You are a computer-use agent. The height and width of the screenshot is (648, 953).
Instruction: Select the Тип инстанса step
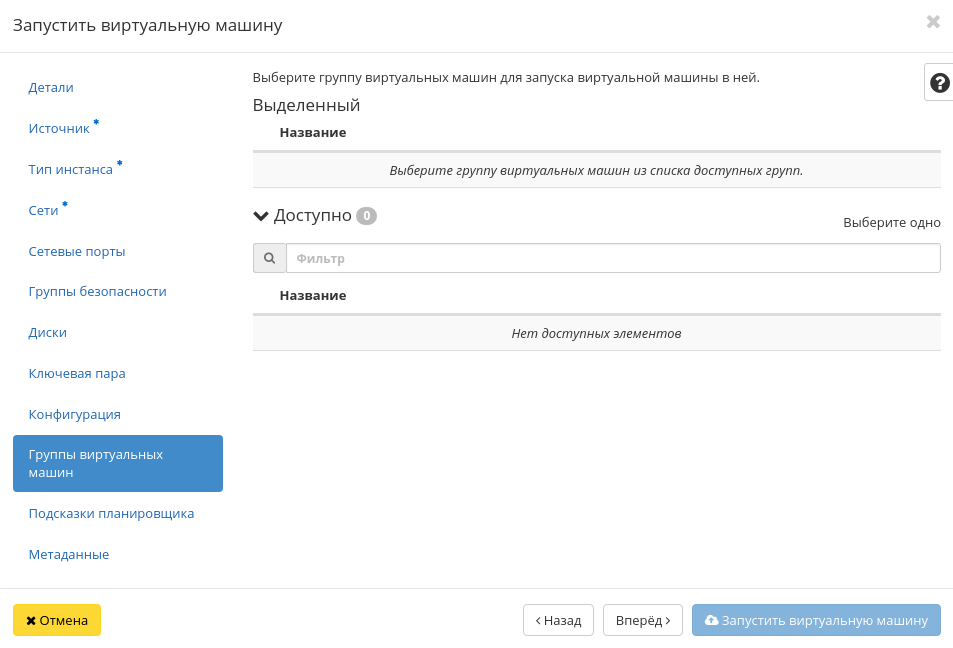point(70,169)
